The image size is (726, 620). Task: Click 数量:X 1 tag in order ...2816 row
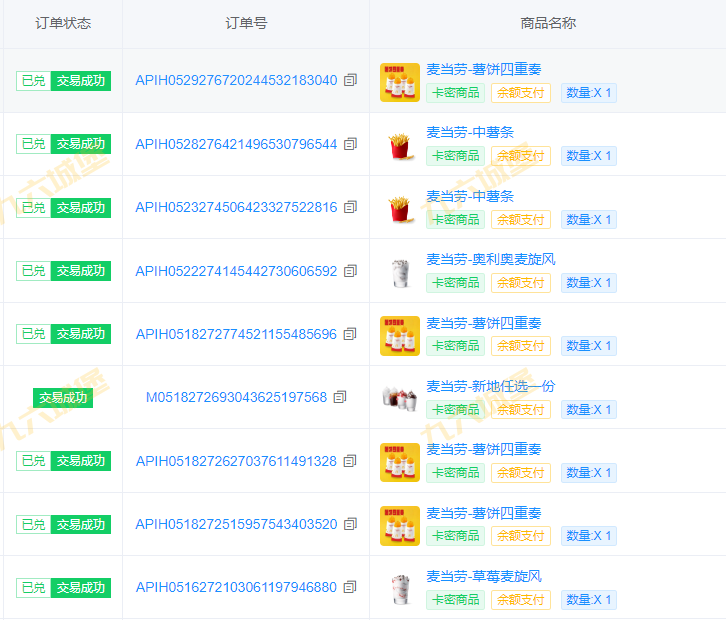(x=589, y=219)
